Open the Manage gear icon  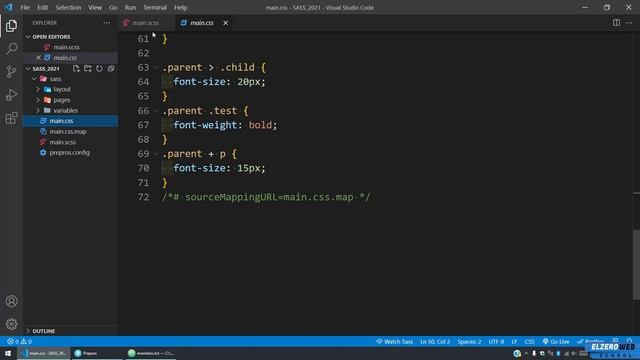(x=11, y=324)
